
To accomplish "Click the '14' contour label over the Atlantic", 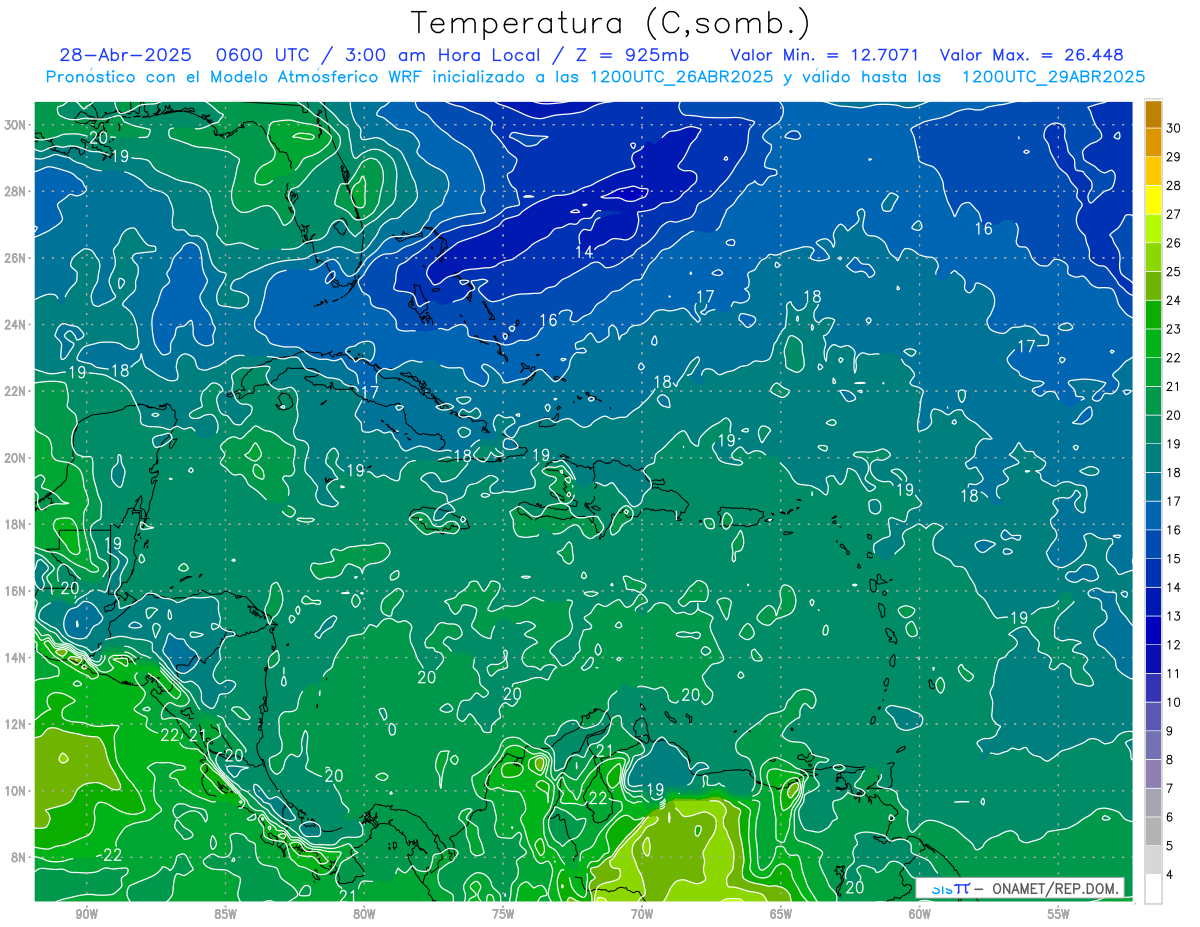I will pyautogui.click(x=585, y=252).
